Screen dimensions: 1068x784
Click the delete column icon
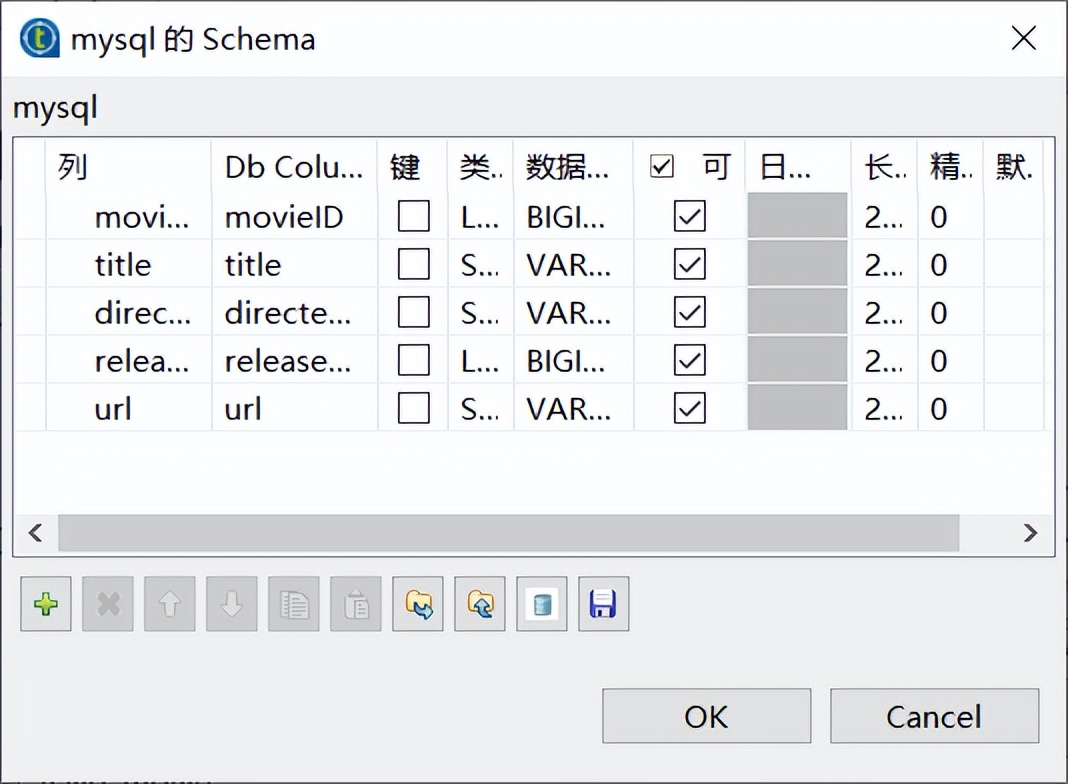pos(107,604)
